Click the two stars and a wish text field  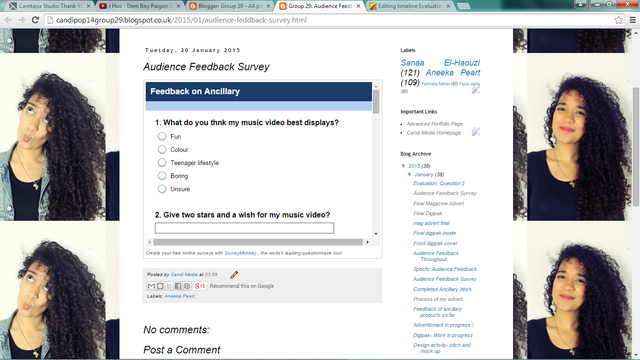coord(244,228)
